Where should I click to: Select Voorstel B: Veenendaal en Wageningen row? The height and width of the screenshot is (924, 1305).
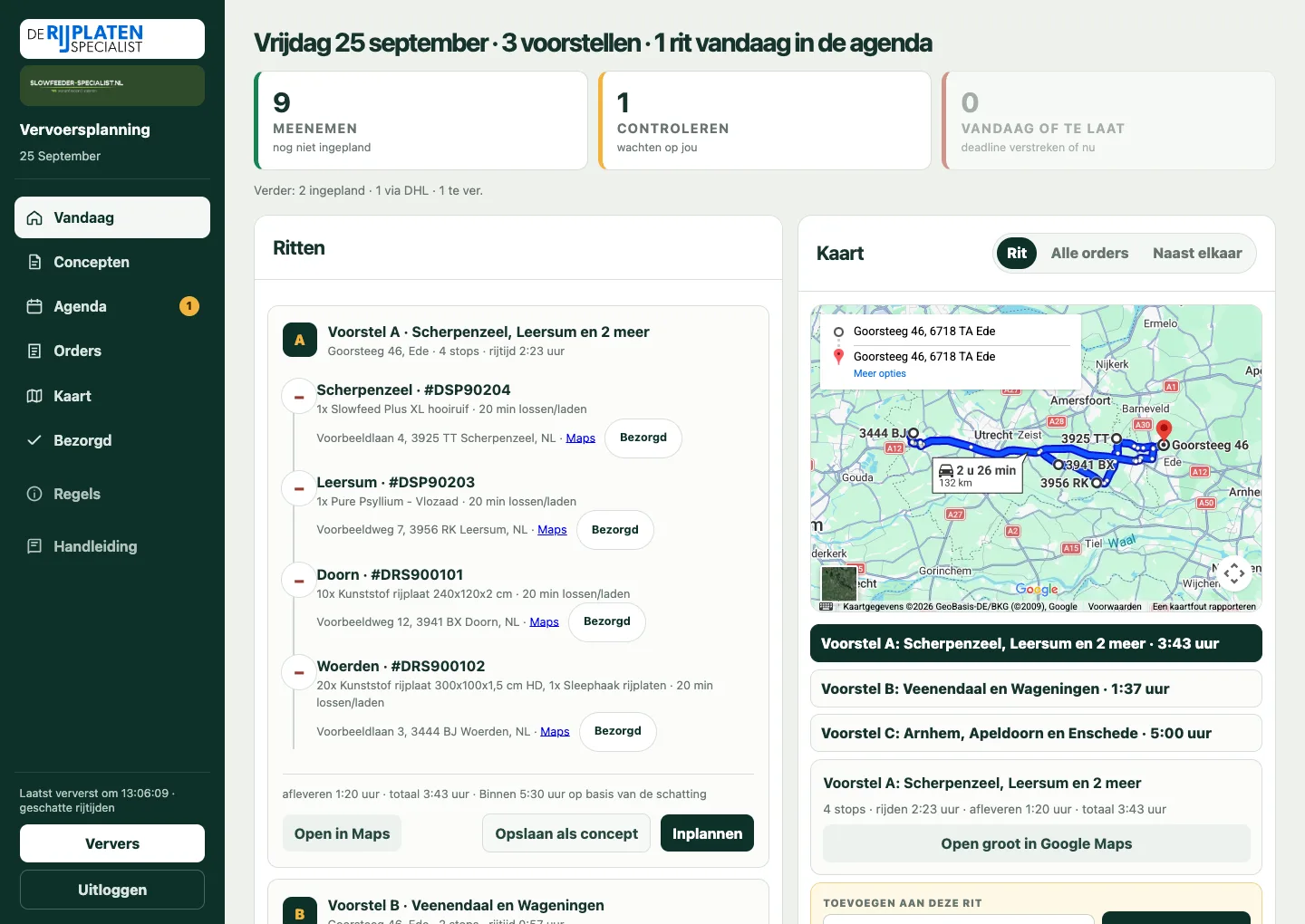pos(1036,688)
